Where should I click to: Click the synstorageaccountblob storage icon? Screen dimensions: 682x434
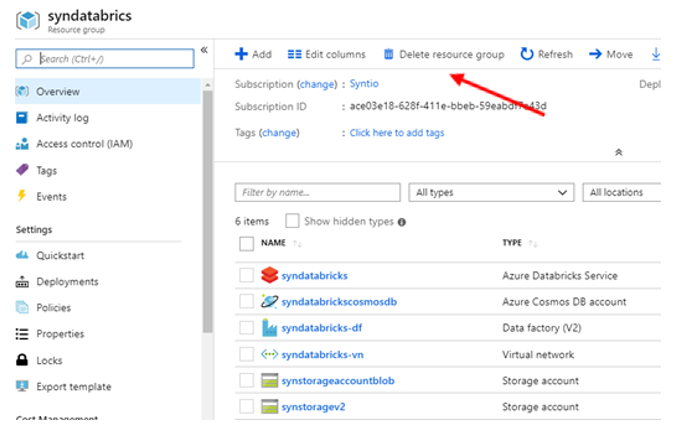269,381
